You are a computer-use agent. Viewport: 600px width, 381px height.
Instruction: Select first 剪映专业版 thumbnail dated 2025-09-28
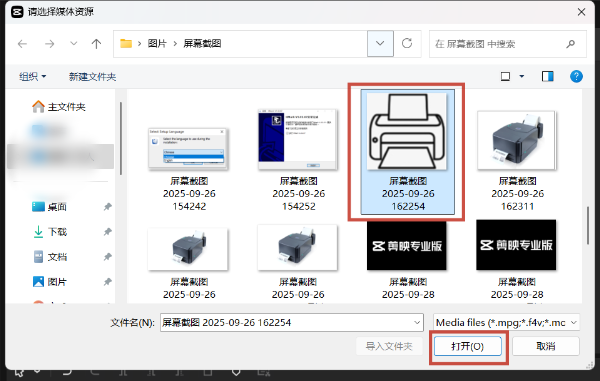(x=407, y=246)
